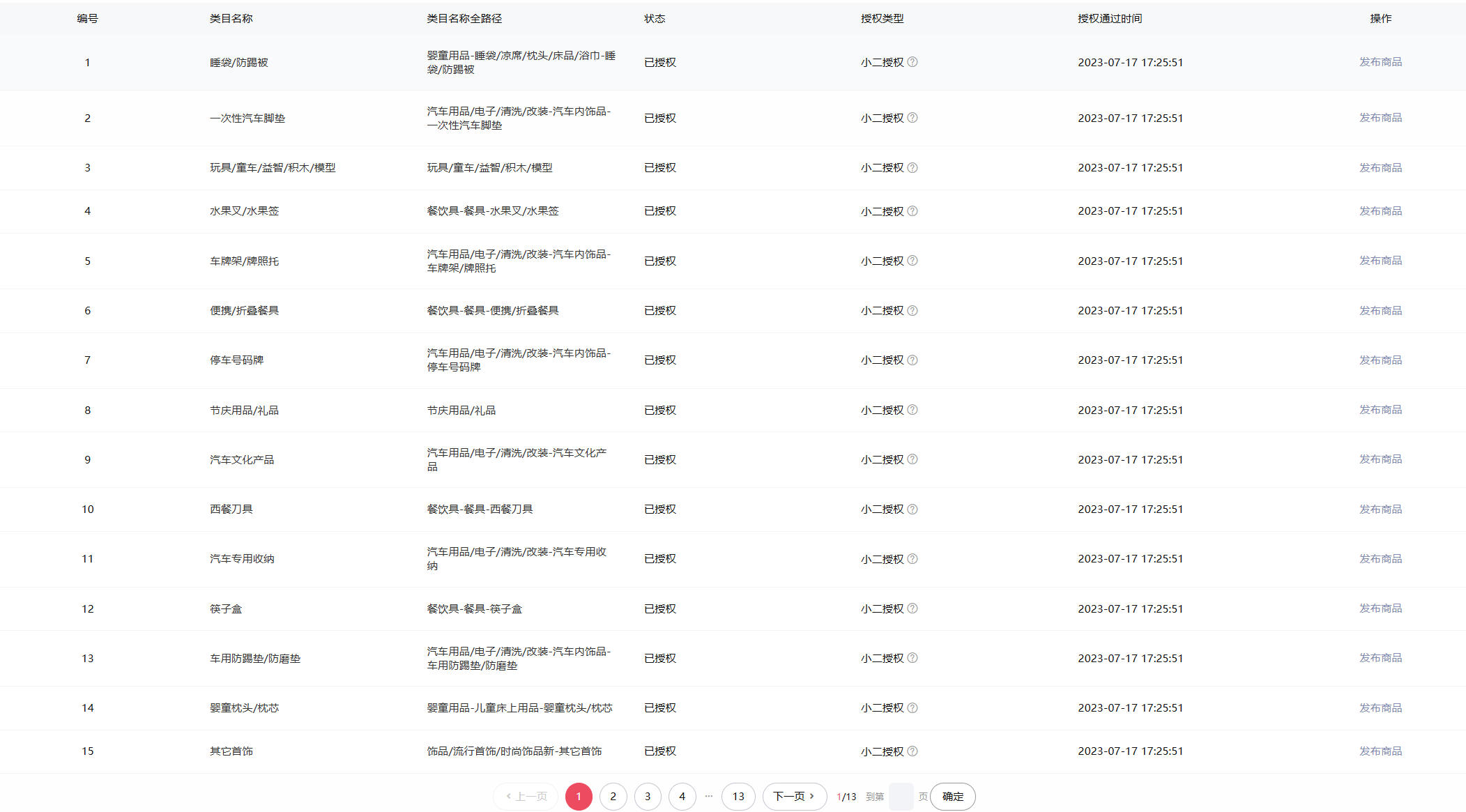Click the help icon in 水果叉/水果签 row
1466x812 pixels.
point(913,211)
